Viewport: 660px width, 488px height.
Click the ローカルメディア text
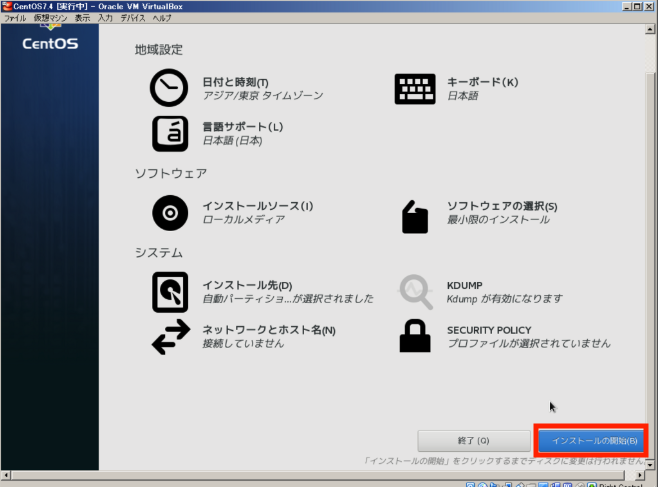tap(244, 219)
